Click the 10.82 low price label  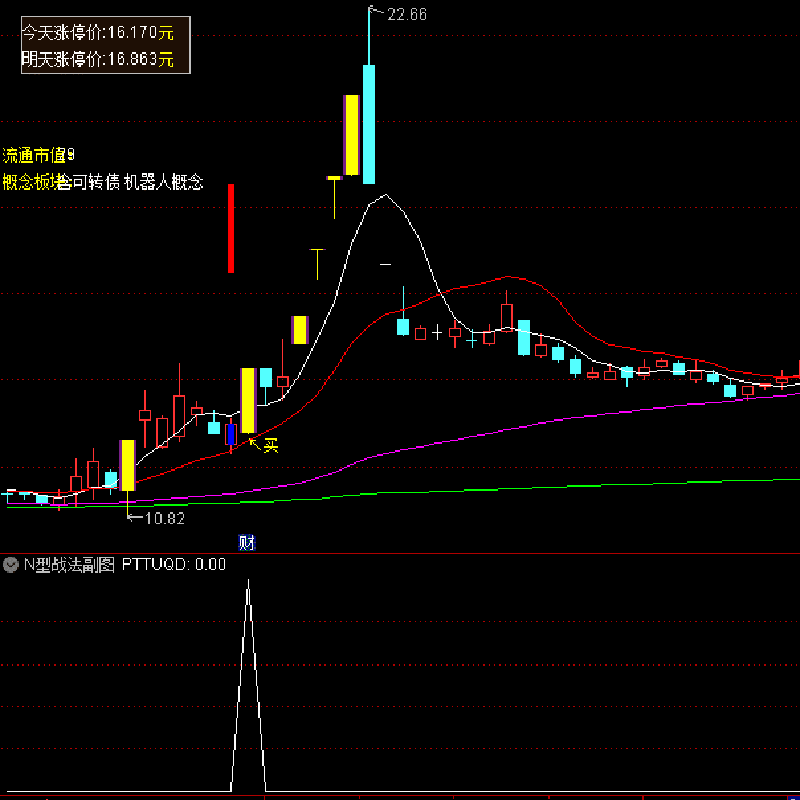tap(164, 518)
